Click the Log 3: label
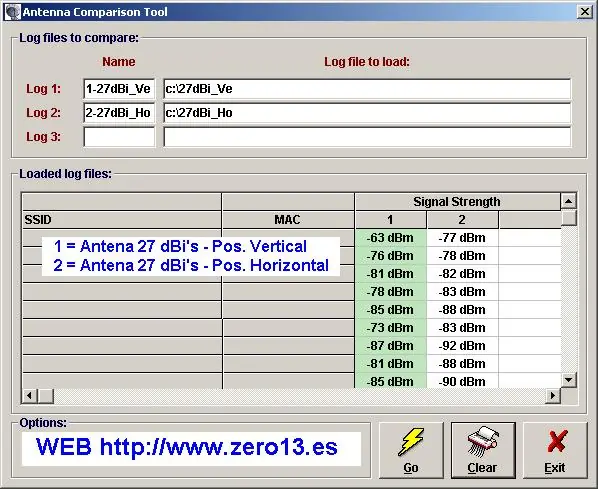Screen dimensions: 598x489 click(x=43, y=137)
